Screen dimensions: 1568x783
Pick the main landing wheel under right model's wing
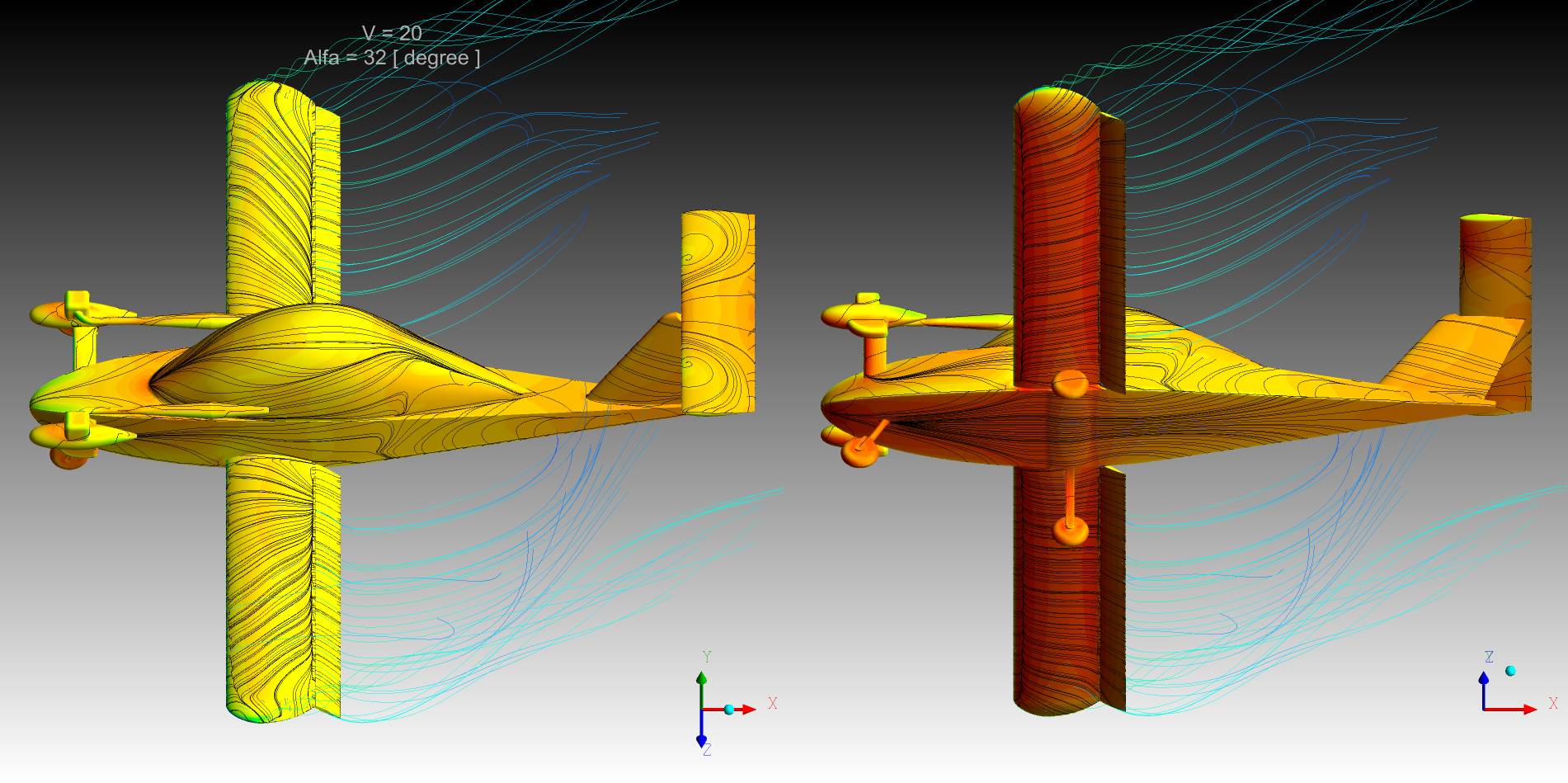pyautogui.click(x=1071, y=530)
